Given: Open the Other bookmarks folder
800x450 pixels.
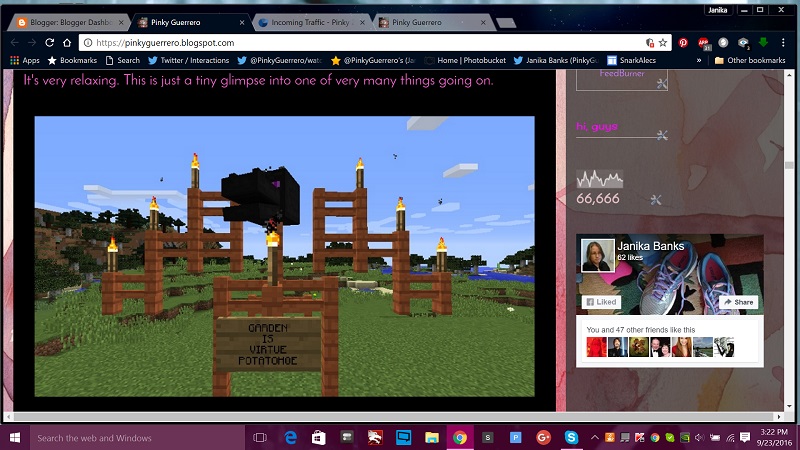Looking at the screenshot, I should click(x=750, y=60).
